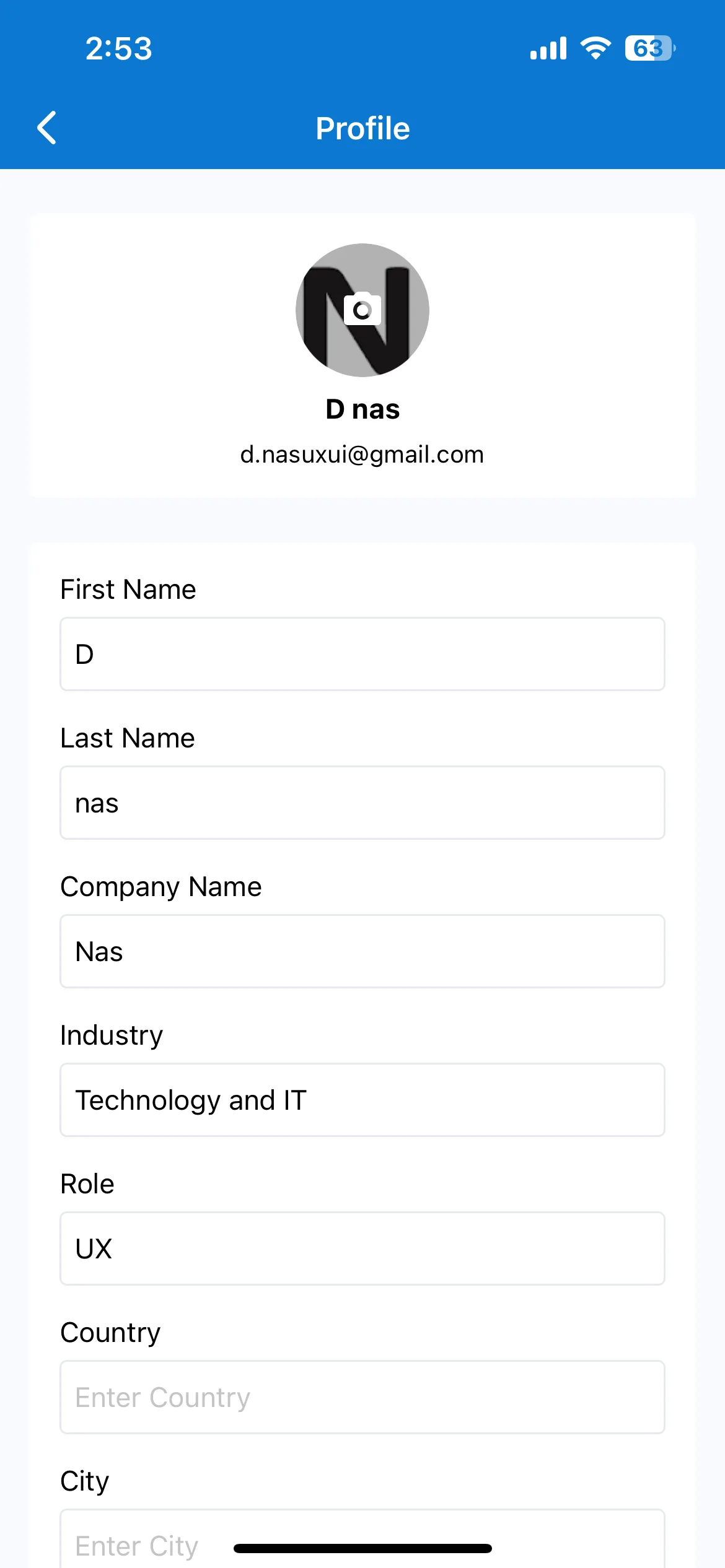Viewport: 725px width, 1568px height.
Task: Tap the First Name label
Action: click(128, 589)
